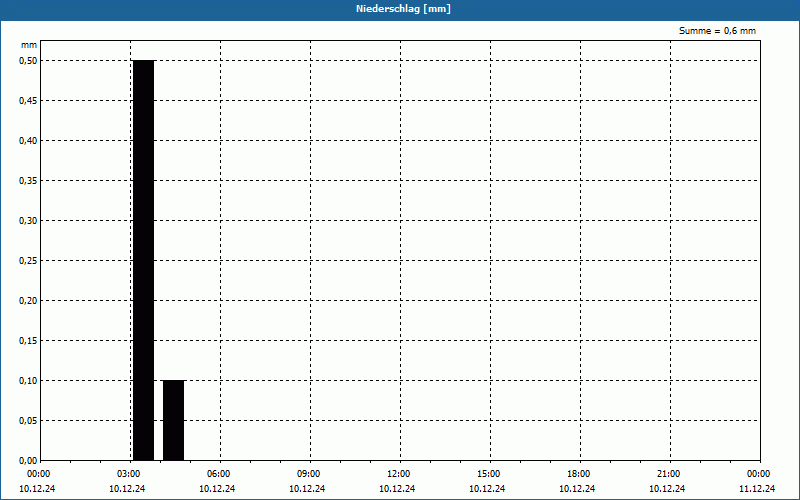Click the 0,10 y-axis value
This screenshot has height=500, width=800.
click(28, 381)
